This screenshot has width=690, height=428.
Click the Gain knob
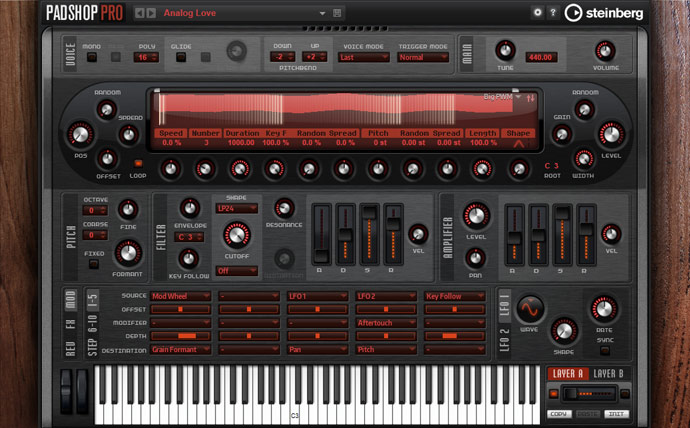click(562, 134)
